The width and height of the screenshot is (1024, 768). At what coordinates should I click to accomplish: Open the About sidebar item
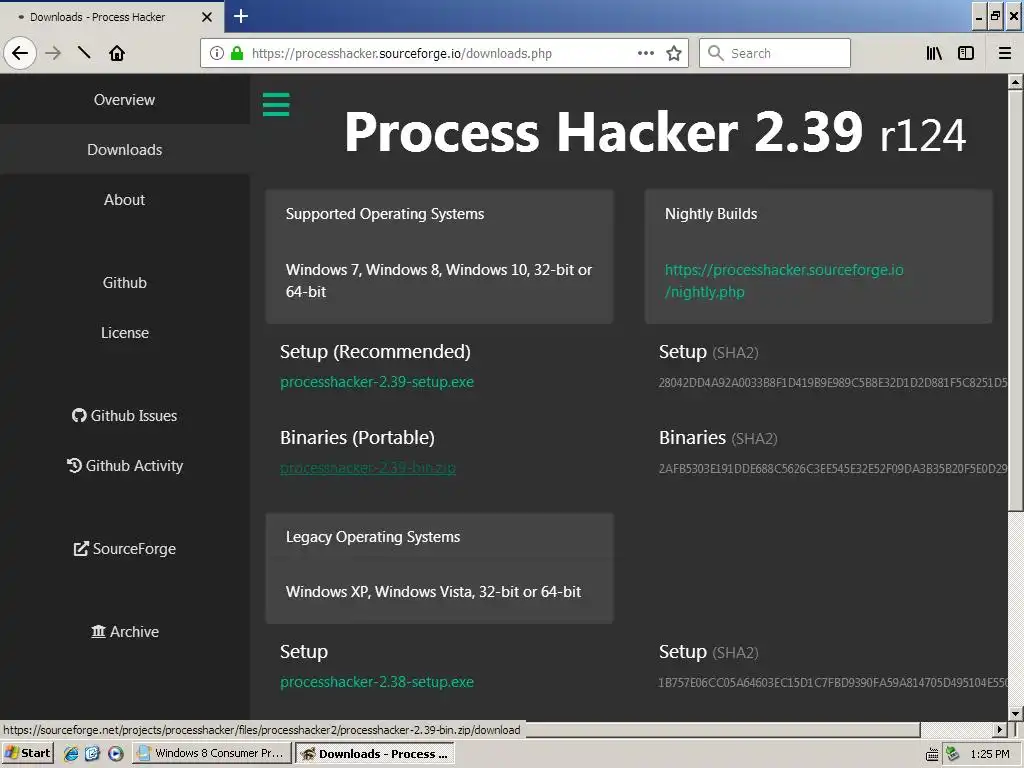(124, 200)
